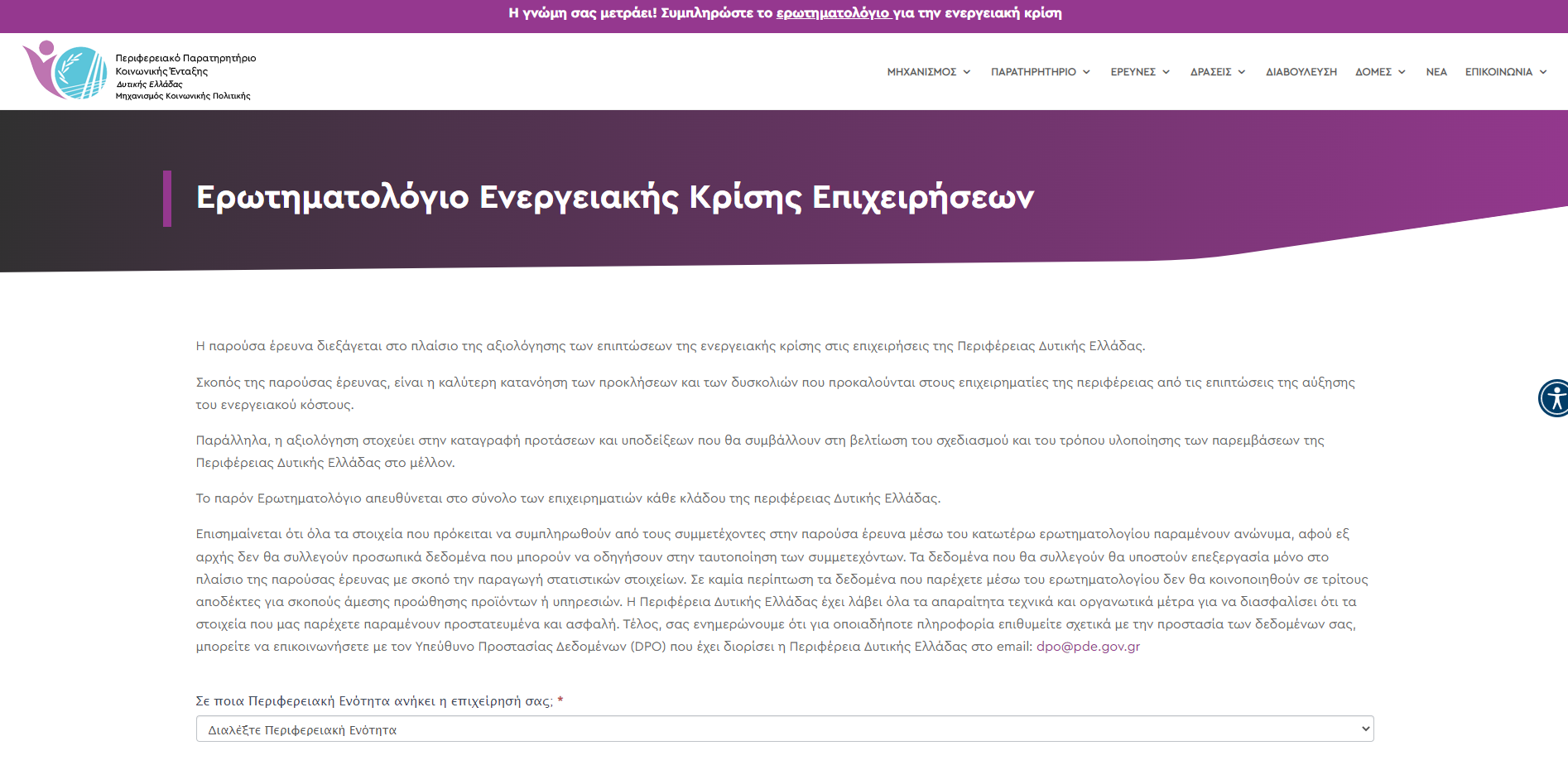Click paragraph starting Επισημαίνεται ότι όλα τα στοιχεία

pos(782,590)
